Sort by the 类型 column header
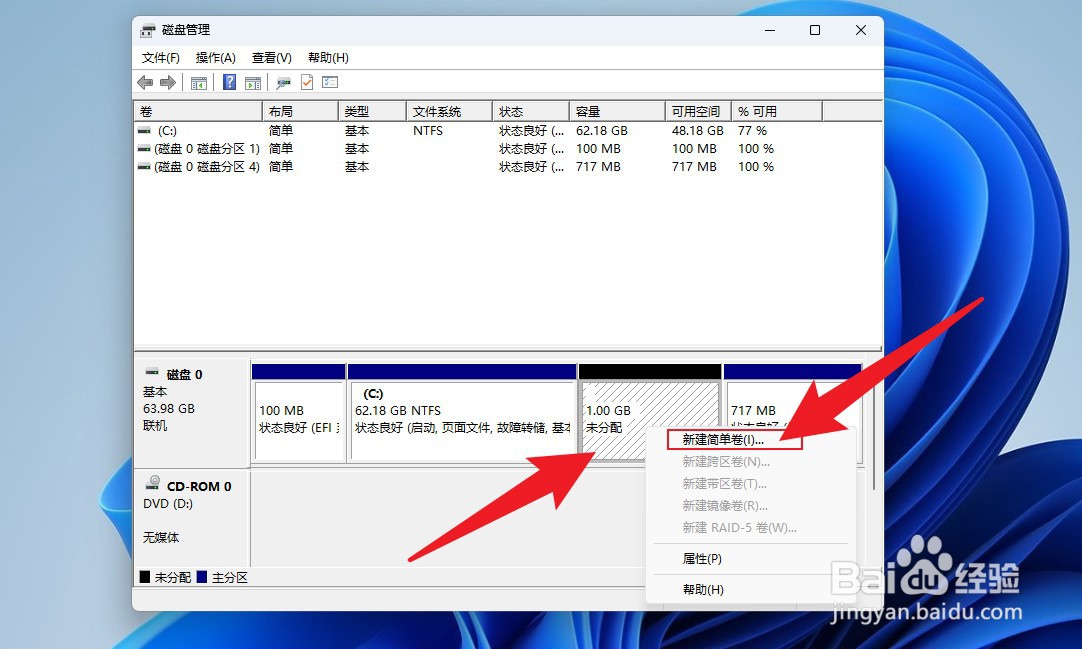Viewport: 1082px width, 649px height. tap(372, 111)
